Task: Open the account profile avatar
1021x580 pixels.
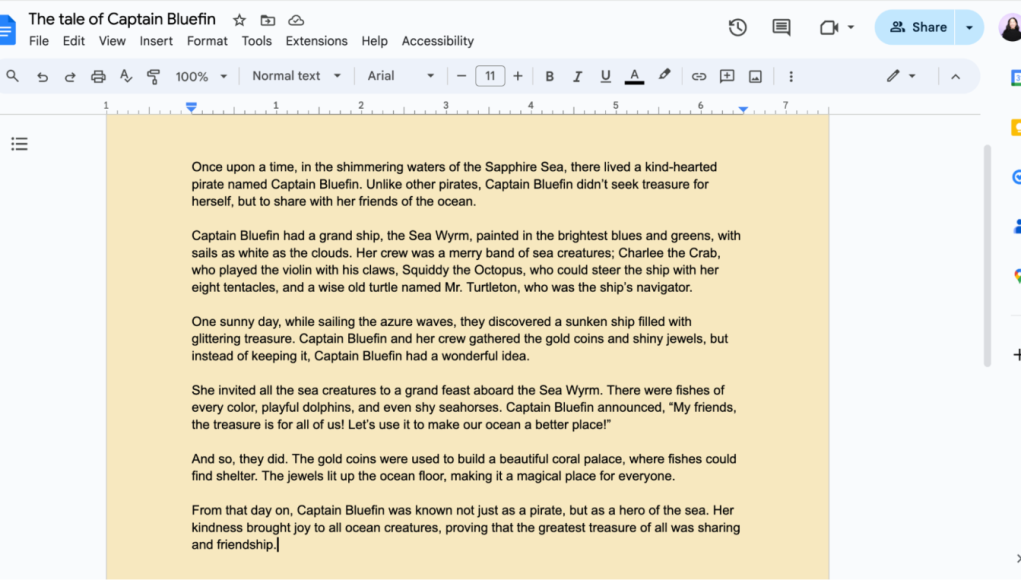Action: coord(1011,27)
